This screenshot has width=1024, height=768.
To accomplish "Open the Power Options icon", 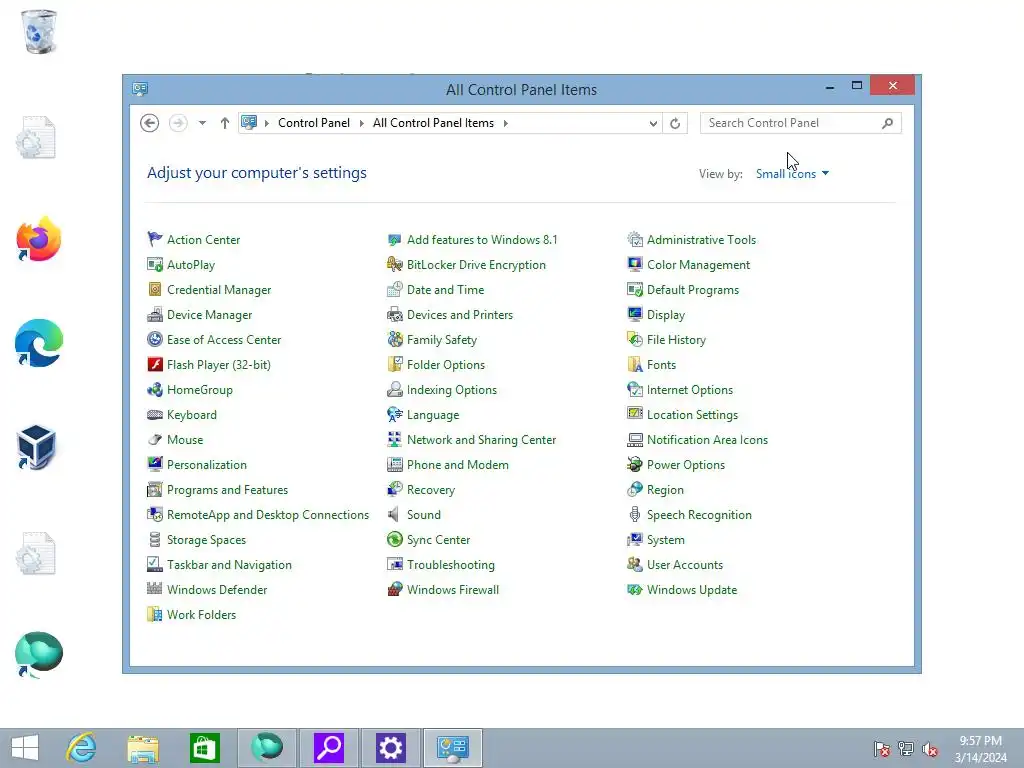I will tap(635, 464).
